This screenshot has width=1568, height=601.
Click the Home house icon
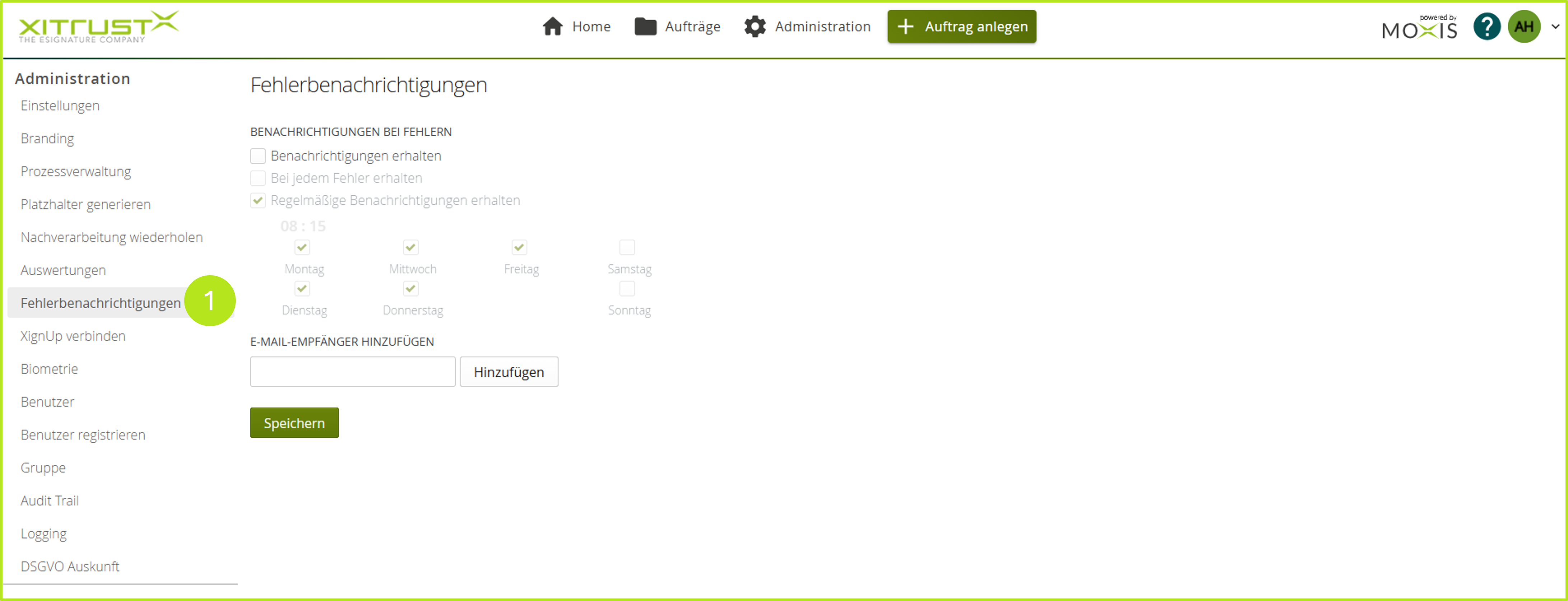pos(552,27)
